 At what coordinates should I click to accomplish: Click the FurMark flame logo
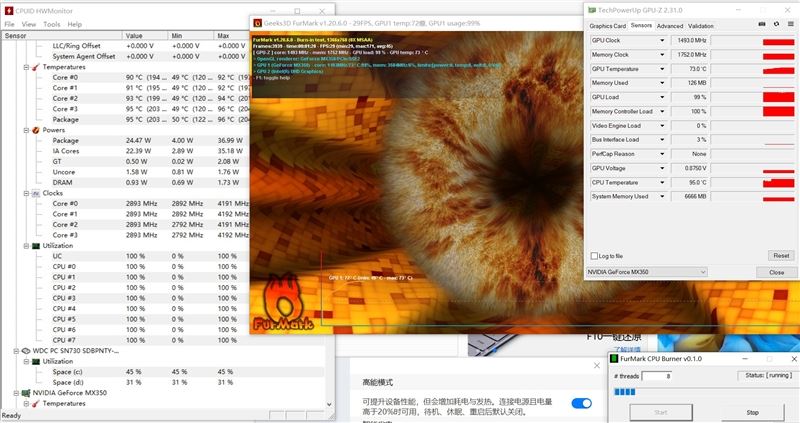tap(282, 302)
